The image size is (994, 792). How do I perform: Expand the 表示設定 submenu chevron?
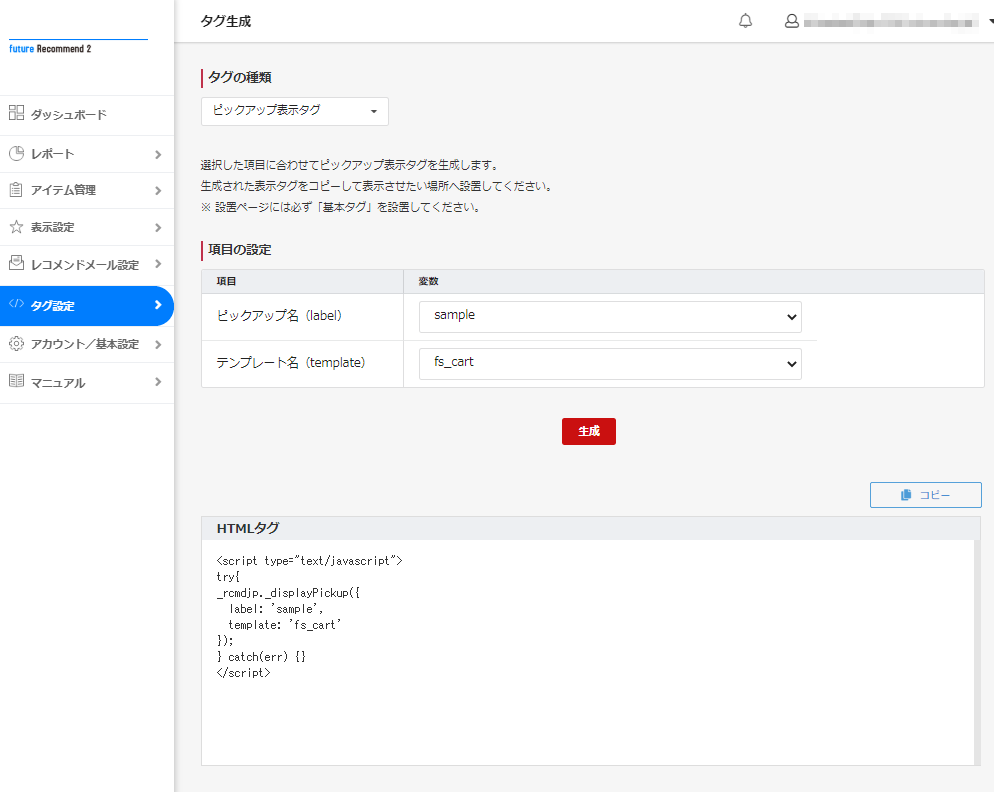(158, 227)
